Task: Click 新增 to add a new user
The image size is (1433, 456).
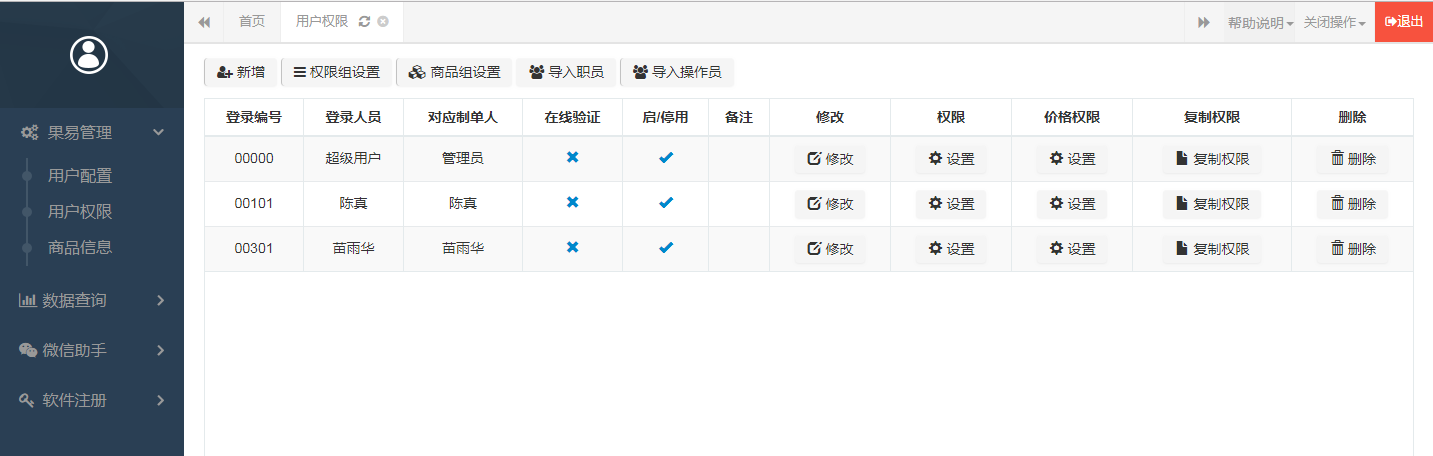Action: 241,72
